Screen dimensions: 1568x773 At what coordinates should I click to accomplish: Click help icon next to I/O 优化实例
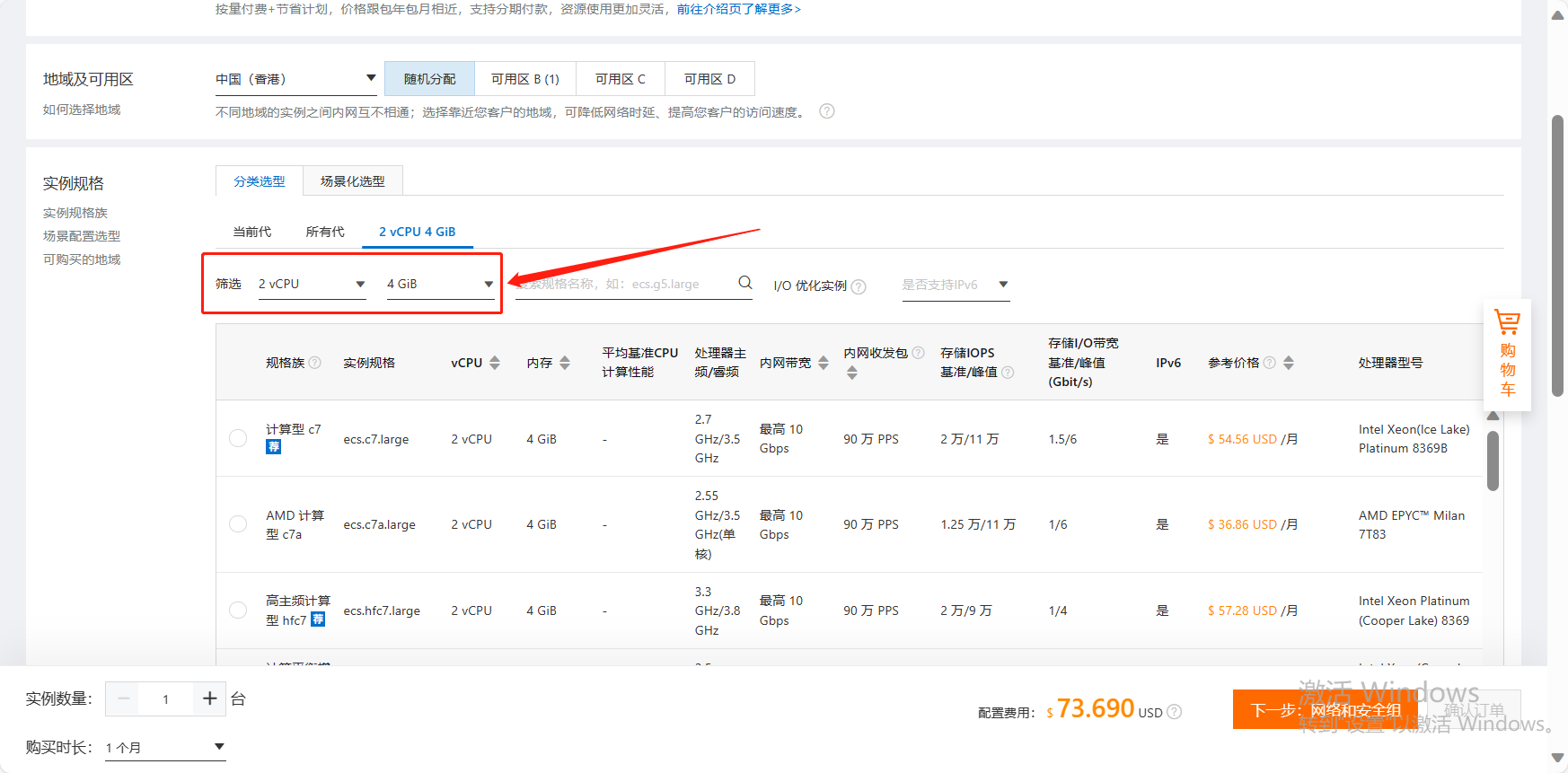(x=859, y=286)
